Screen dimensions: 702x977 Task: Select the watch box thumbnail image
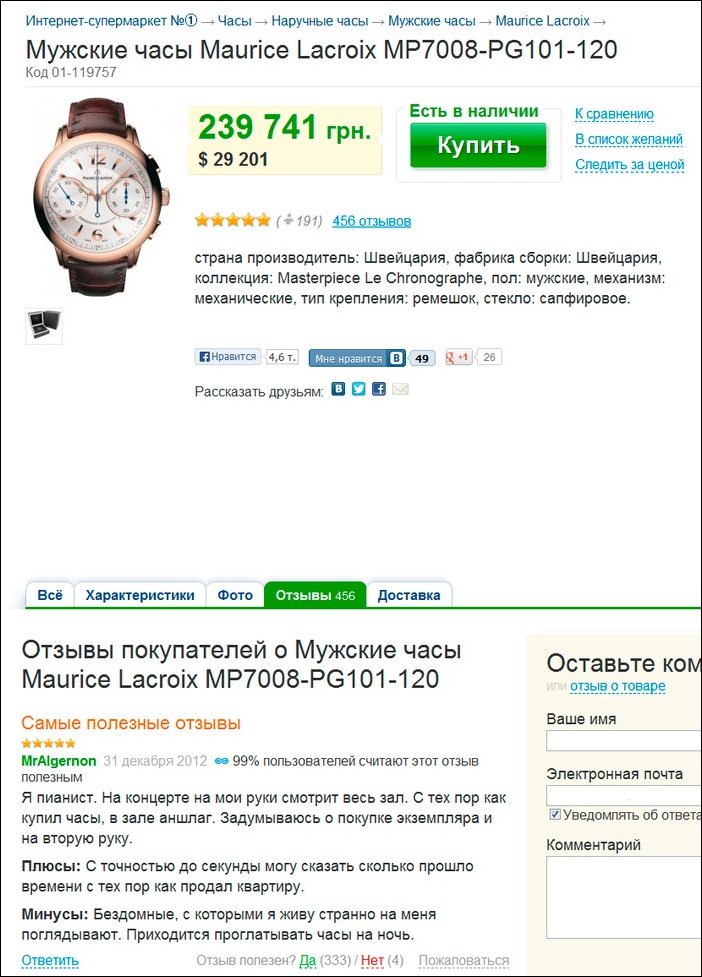click(x=44, y=325)
